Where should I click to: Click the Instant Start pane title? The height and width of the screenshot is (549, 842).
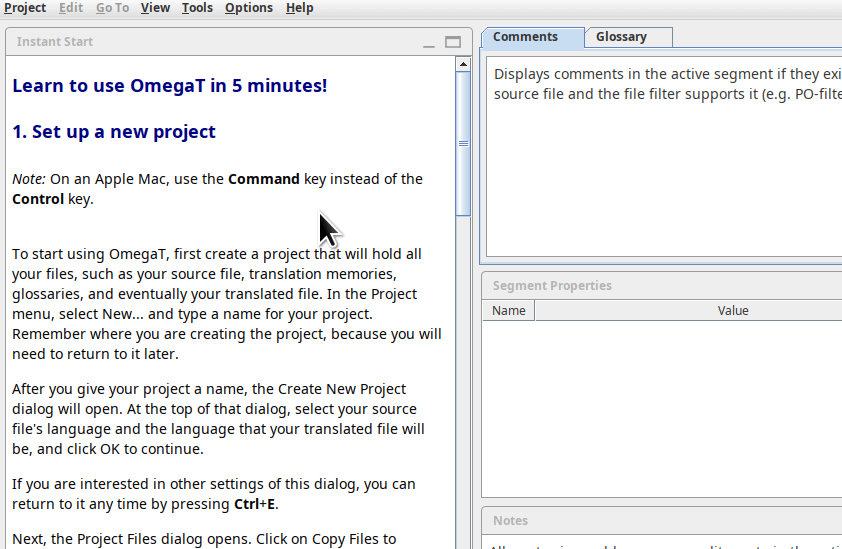point(55,42)
